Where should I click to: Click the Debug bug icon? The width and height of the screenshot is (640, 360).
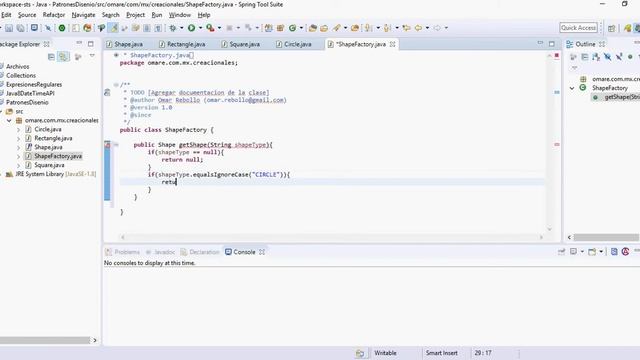pyautogui.click(x=173, y=28)
